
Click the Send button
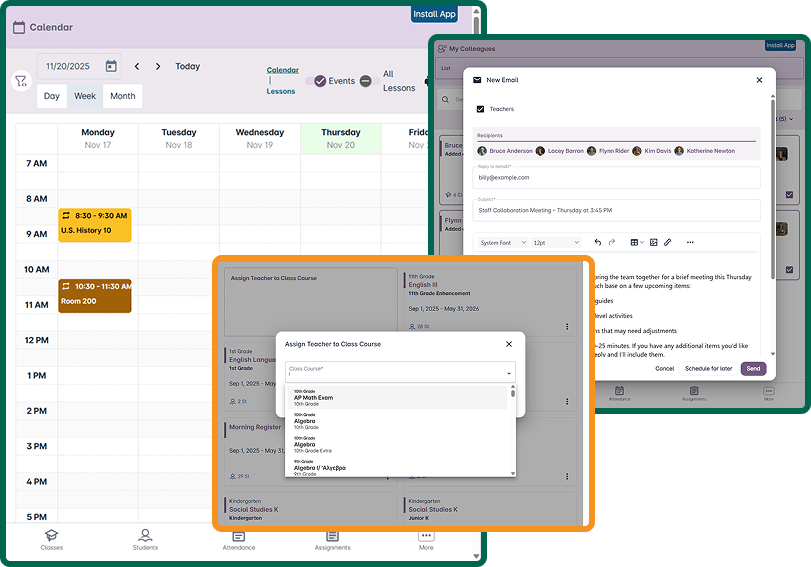click(753, 368)
